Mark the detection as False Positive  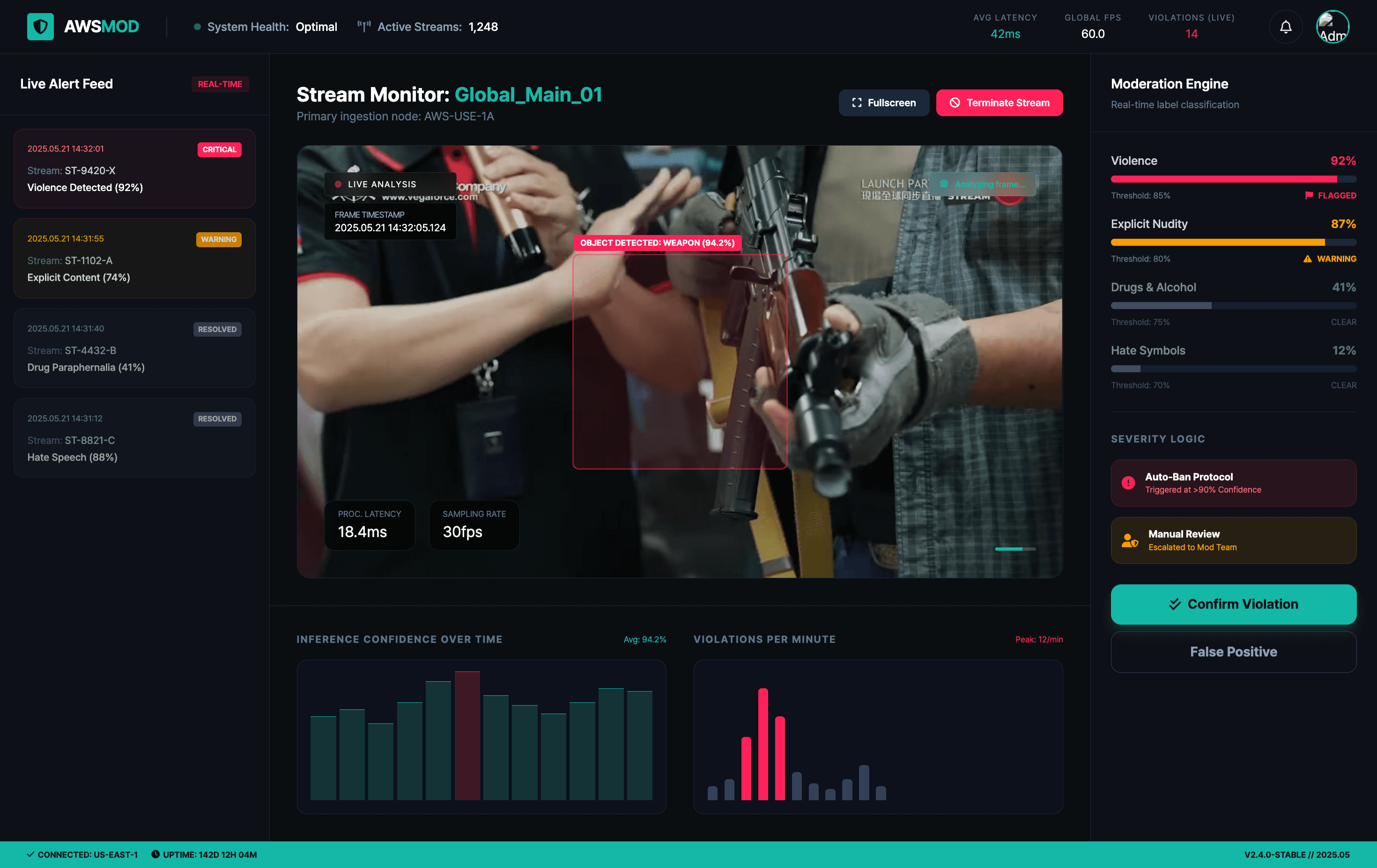[x=1233, y=651]
